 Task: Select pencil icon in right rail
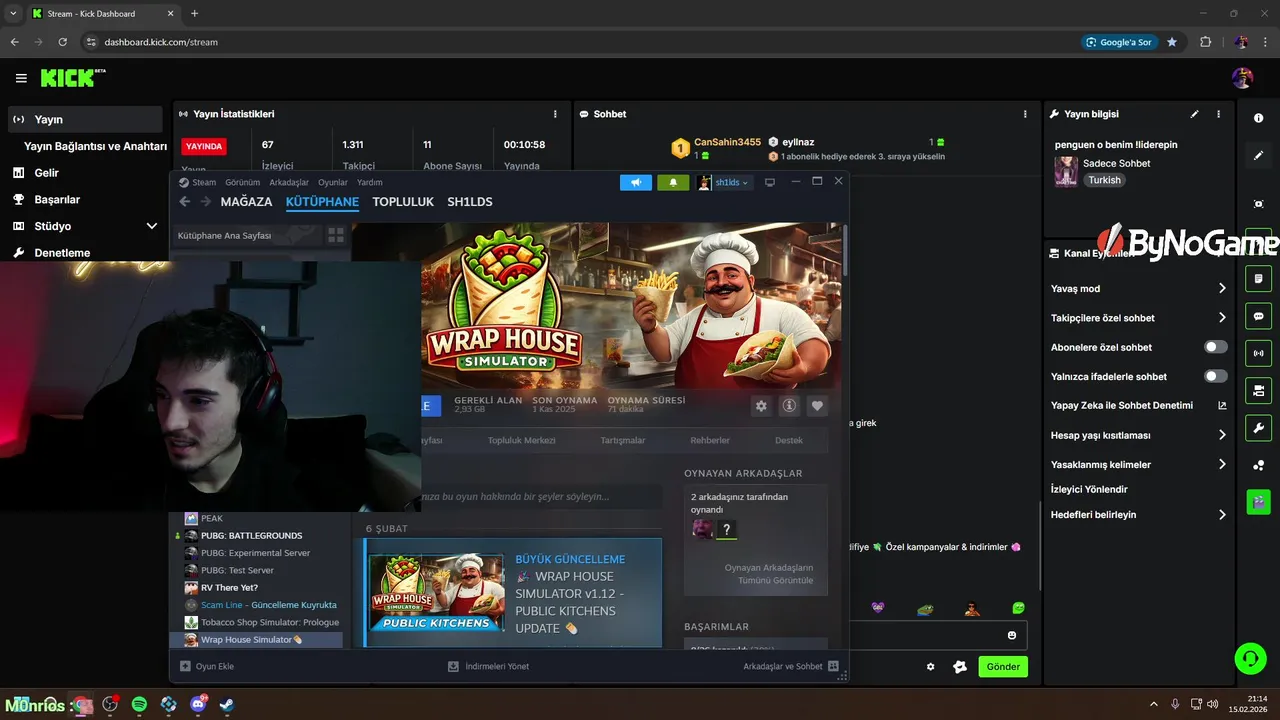coord(1258,156)
